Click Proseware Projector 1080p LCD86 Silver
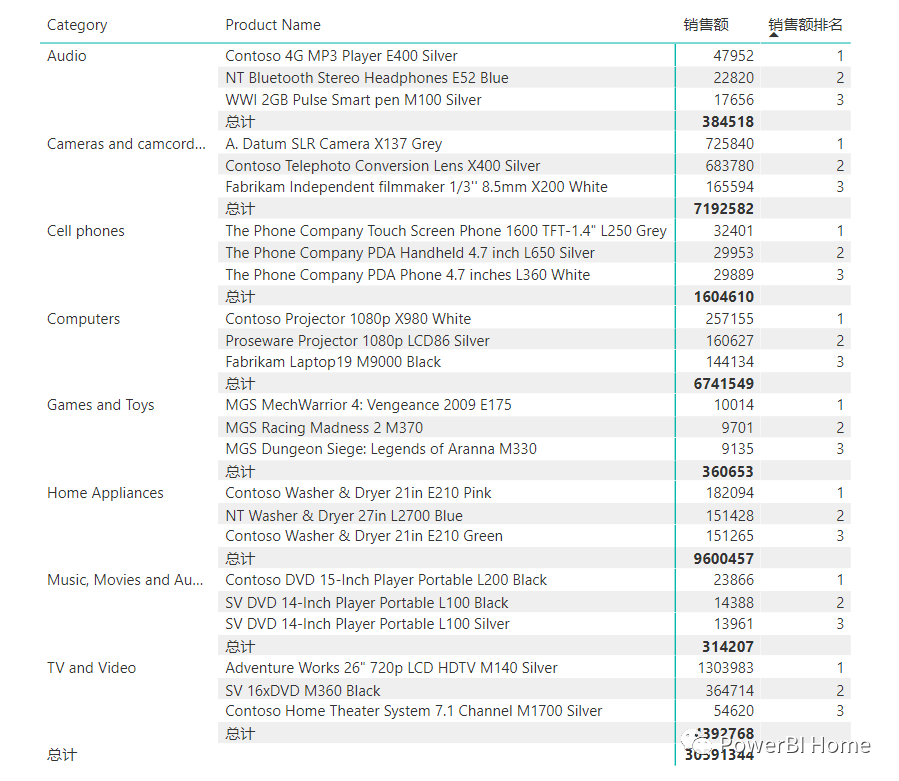Screen dimensions: 899x781 click(x=357, y=341)
